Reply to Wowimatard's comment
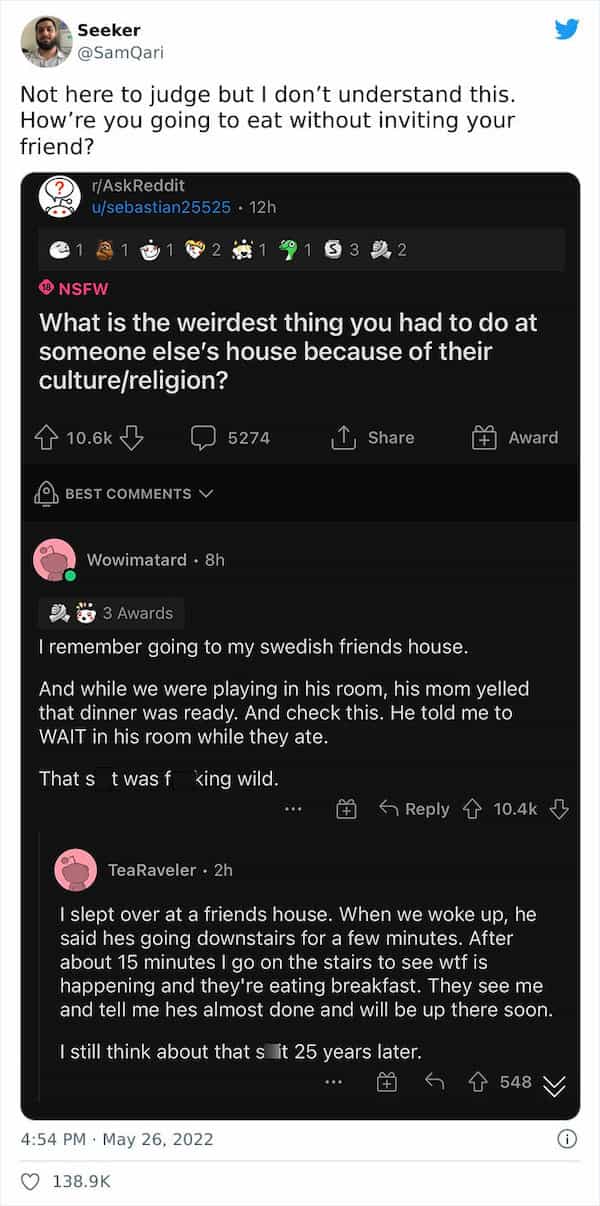Viewport: 600px width, 1206px height. click(x=415, y=809)
